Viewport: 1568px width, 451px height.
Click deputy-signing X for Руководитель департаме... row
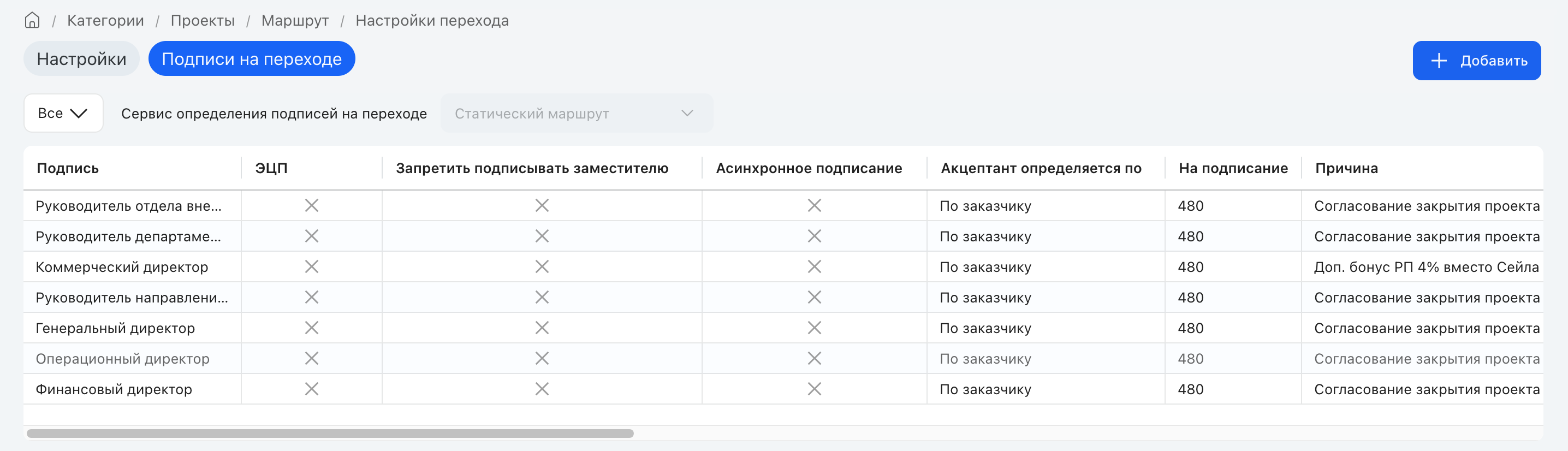[x=542, y=236]
